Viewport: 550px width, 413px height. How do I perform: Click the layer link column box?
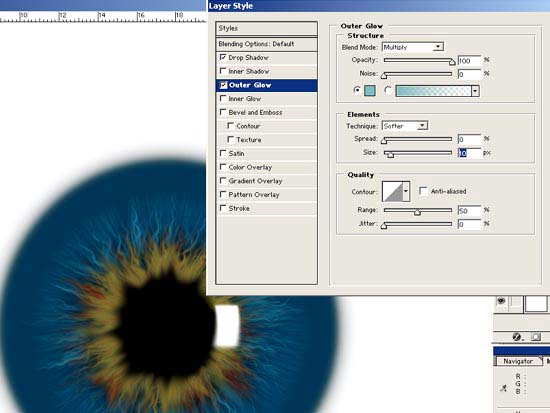point(515,301)
